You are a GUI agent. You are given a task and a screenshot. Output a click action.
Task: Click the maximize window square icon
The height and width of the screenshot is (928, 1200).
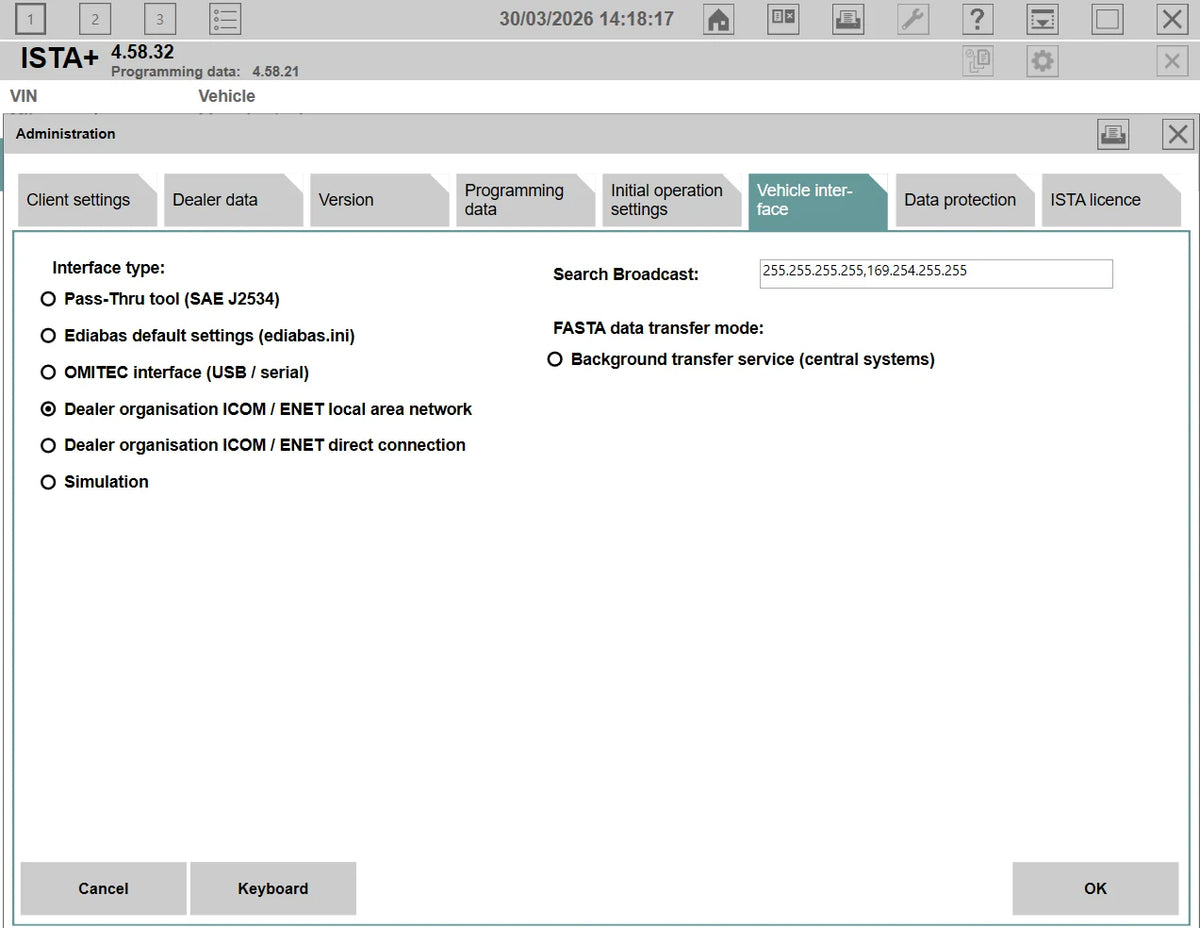(1107, 19)
